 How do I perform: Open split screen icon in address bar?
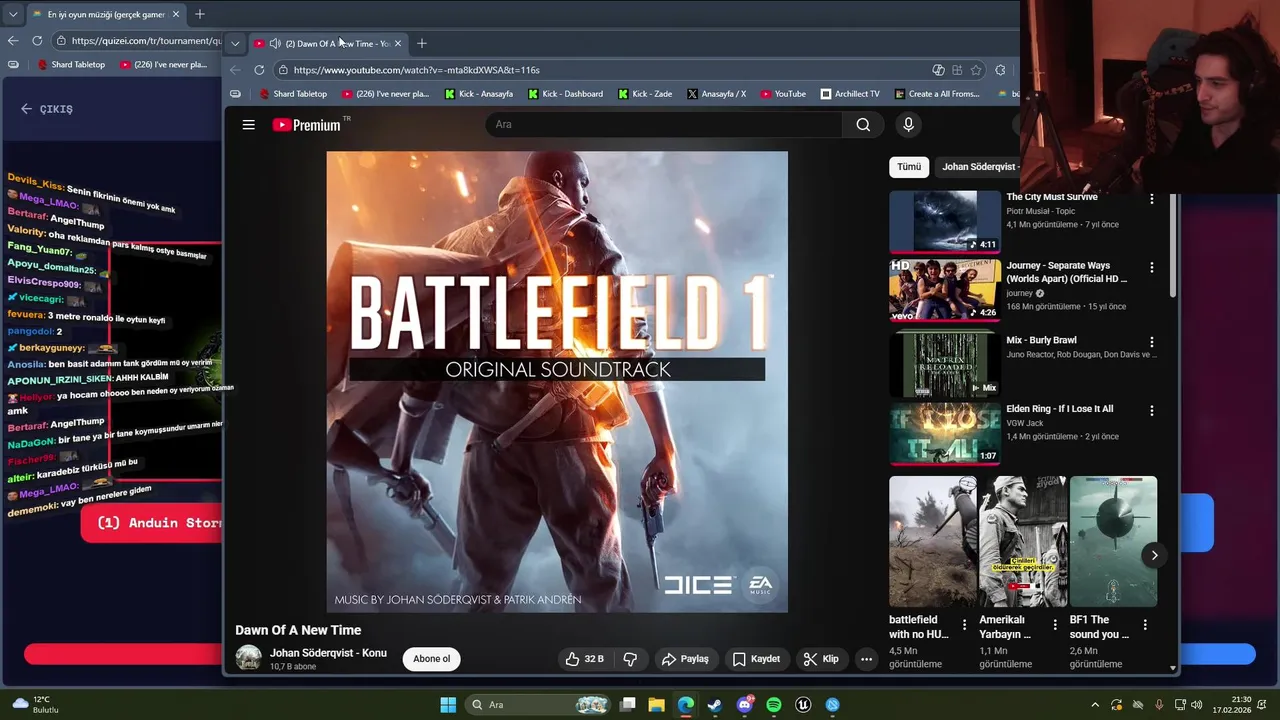click(957, 70)
